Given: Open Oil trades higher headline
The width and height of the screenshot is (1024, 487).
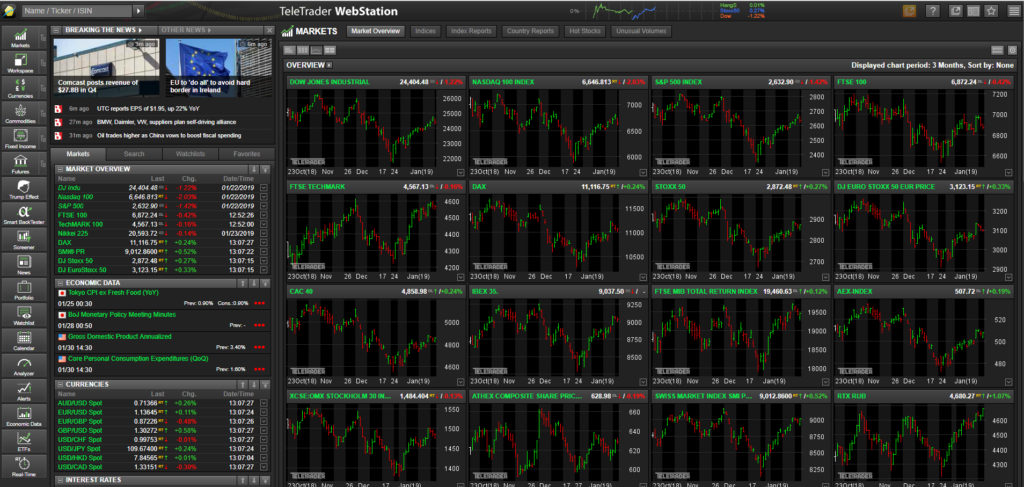Looking at the screenshot, I should click(168, 135).
